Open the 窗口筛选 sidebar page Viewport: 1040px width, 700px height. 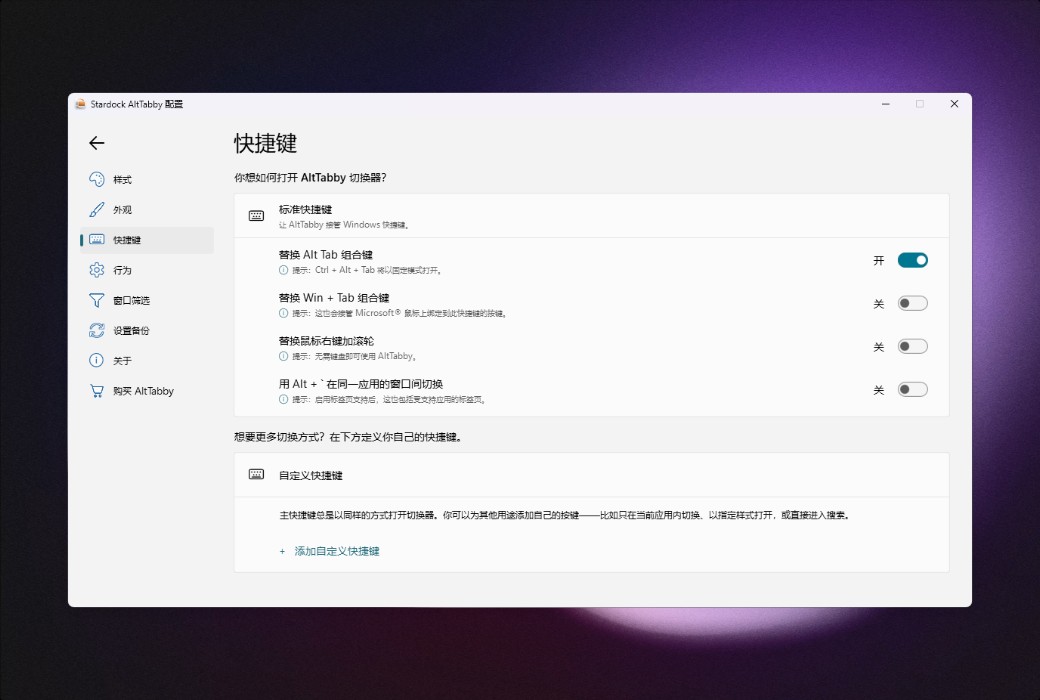pyautogui.click(x=147, y=300)
